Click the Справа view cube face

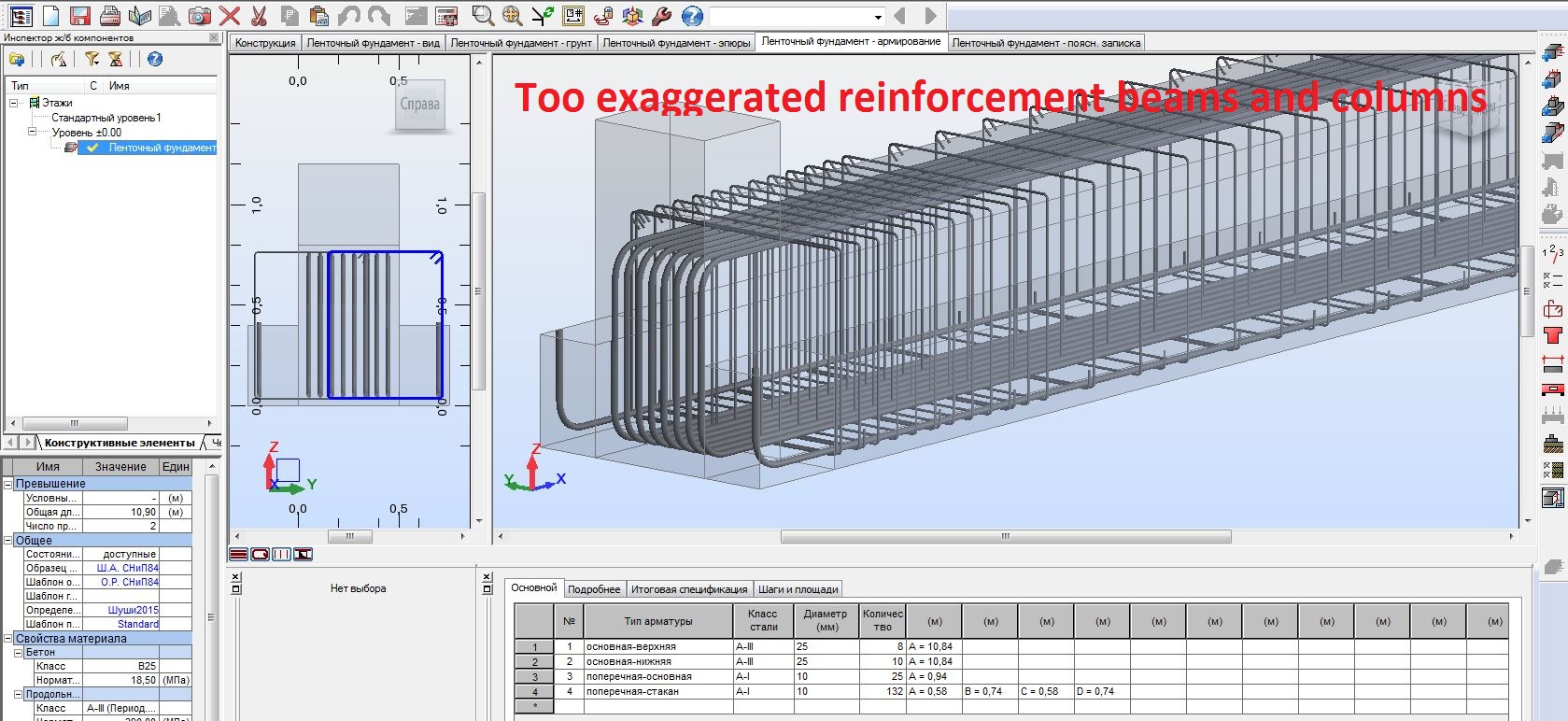(419, 105)
